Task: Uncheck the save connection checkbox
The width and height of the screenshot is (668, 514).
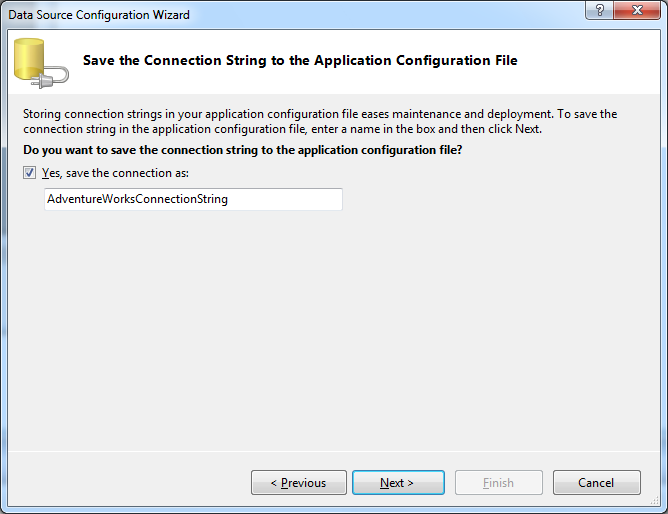Action: pyautogui.click(x=29, y=173)
